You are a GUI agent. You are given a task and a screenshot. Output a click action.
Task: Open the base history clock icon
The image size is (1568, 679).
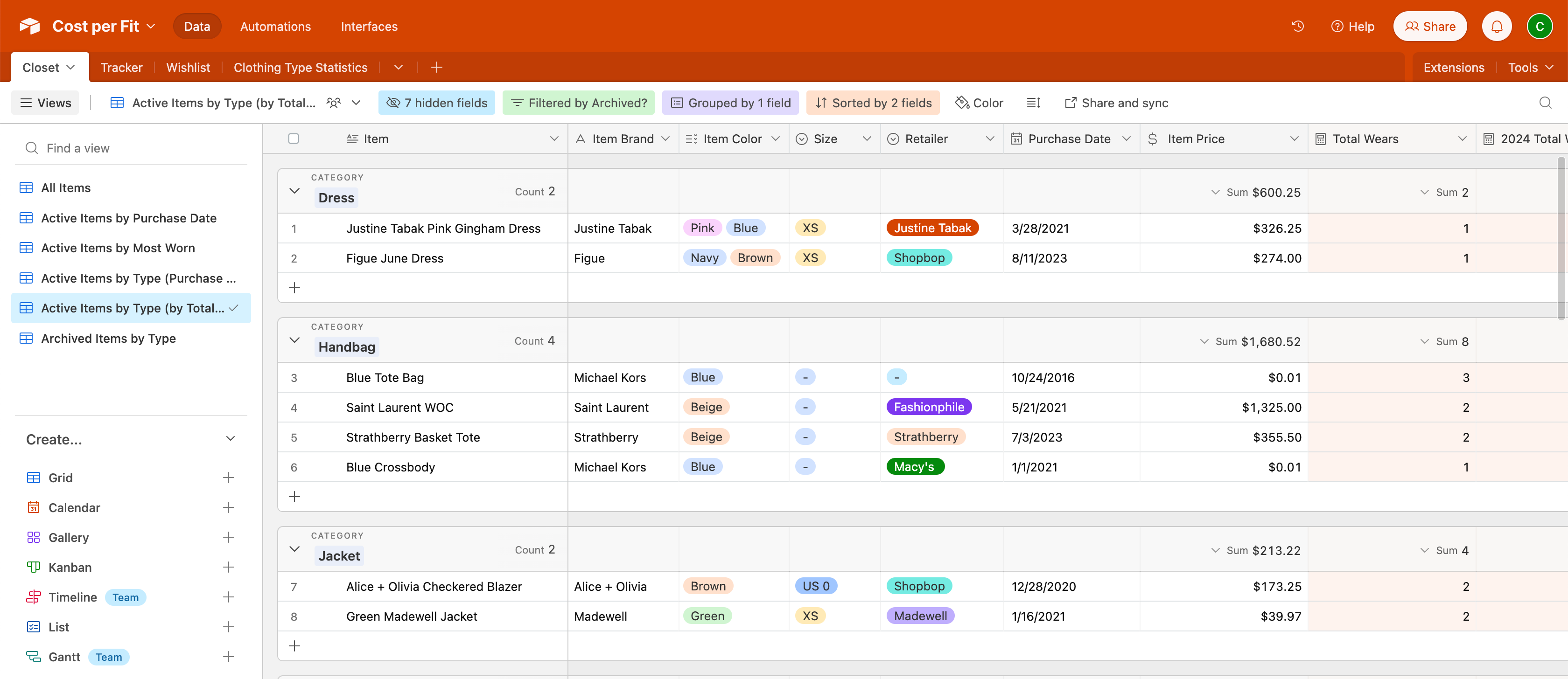[1298, 26]
